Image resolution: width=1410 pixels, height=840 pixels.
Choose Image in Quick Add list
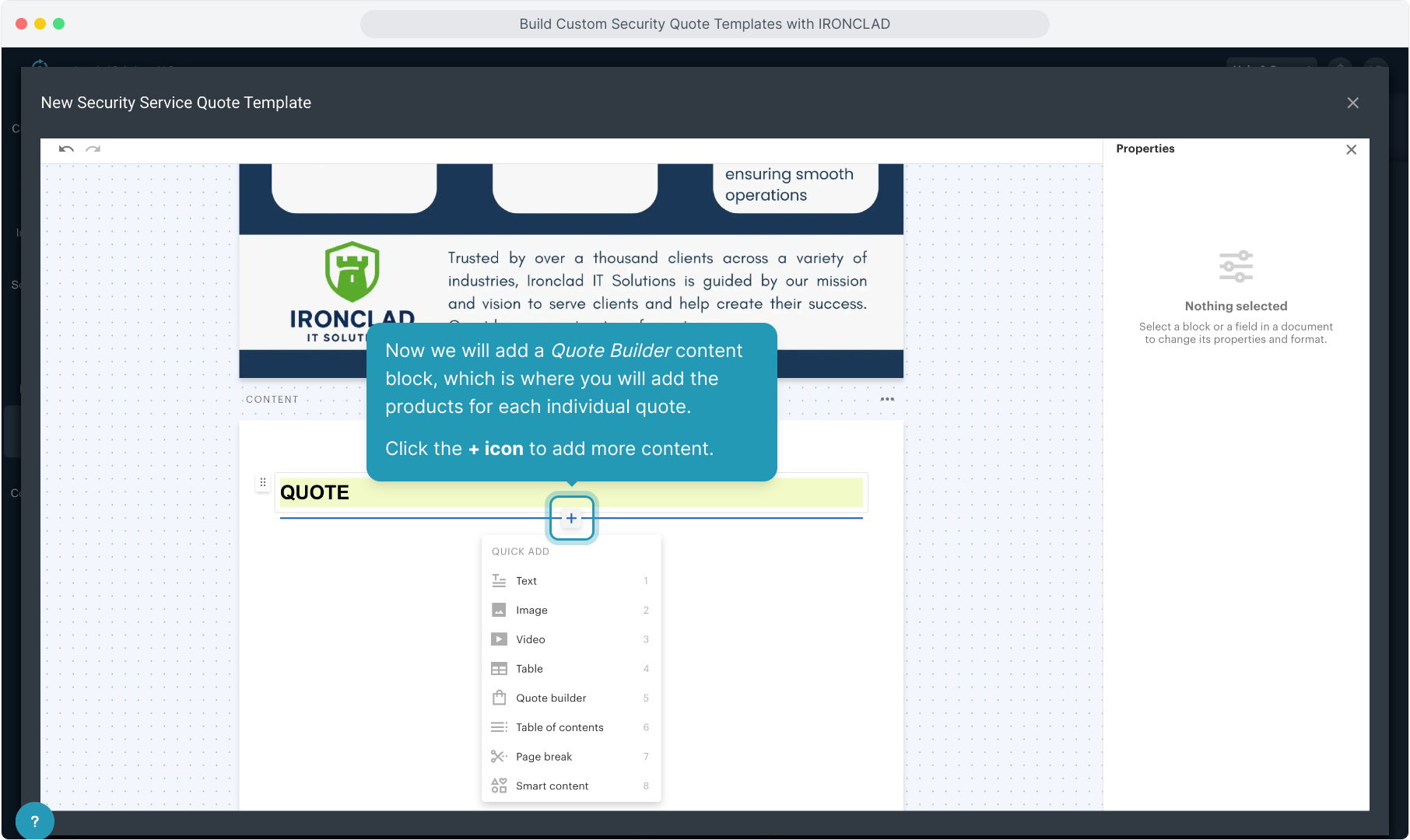[x=531, y=611]
